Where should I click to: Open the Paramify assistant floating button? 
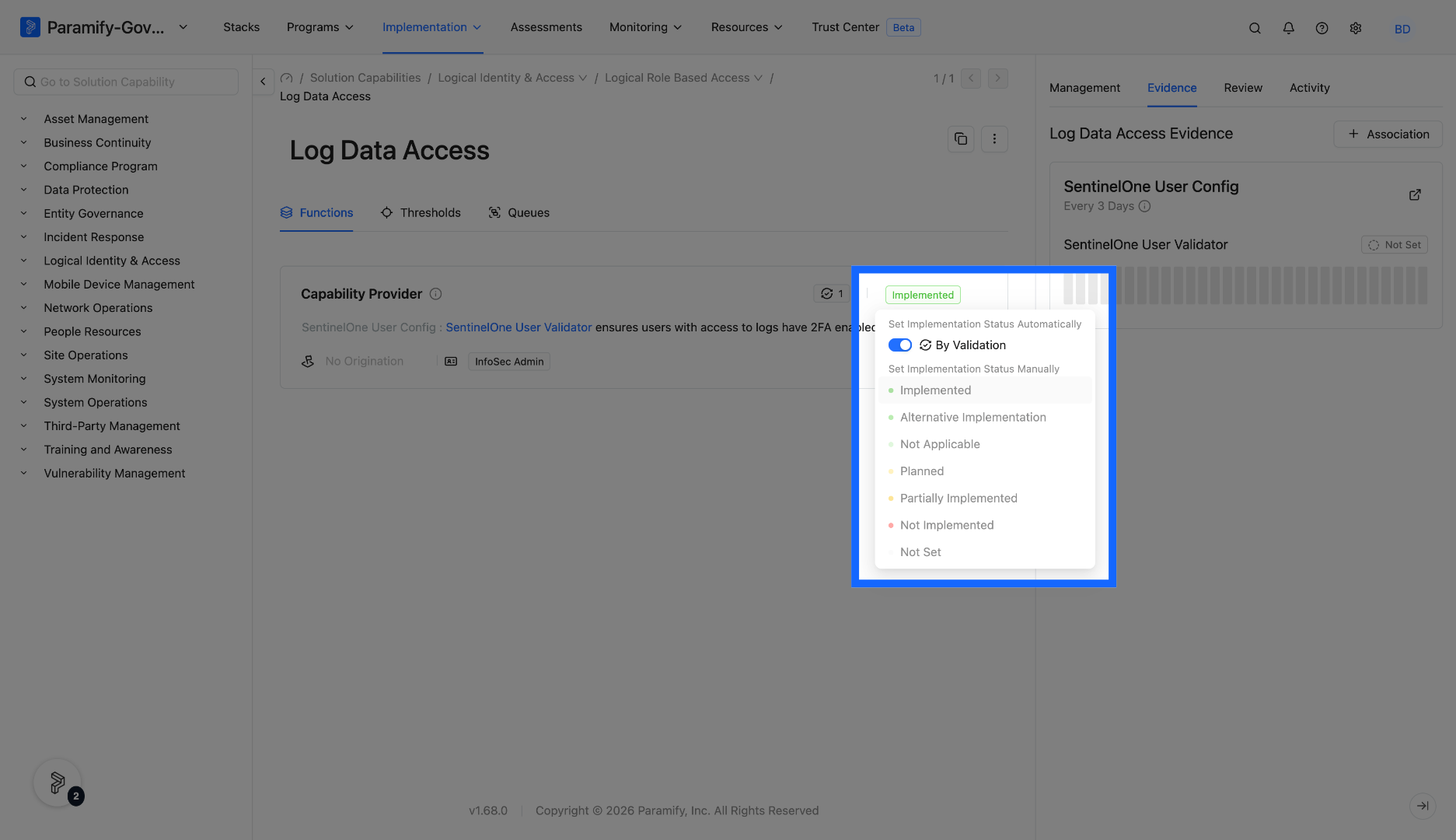pos(58,782)
